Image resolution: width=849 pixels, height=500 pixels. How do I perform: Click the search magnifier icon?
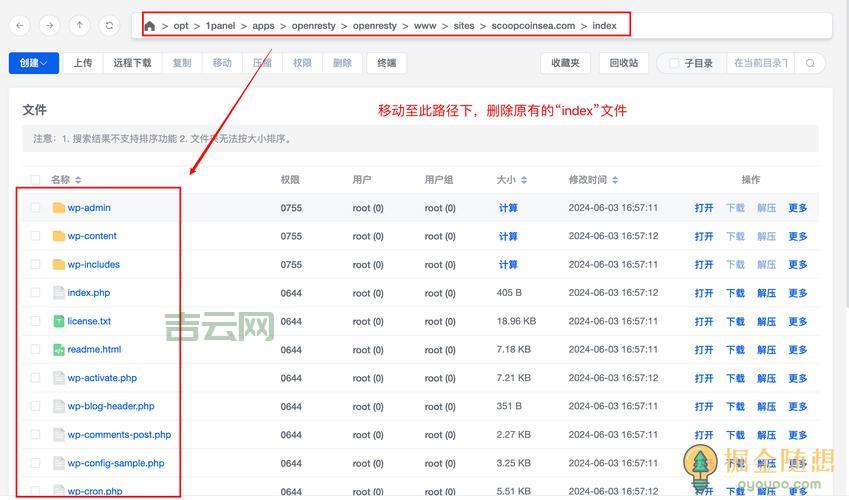810,63
